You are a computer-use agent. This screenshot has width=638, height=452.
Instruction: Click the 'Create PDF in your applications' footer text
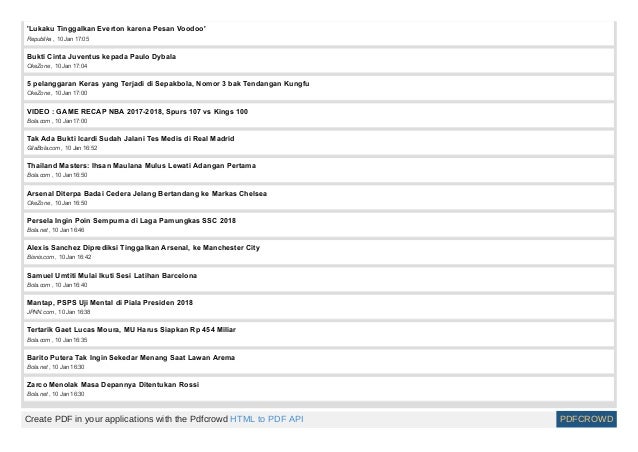coord(126,419)
